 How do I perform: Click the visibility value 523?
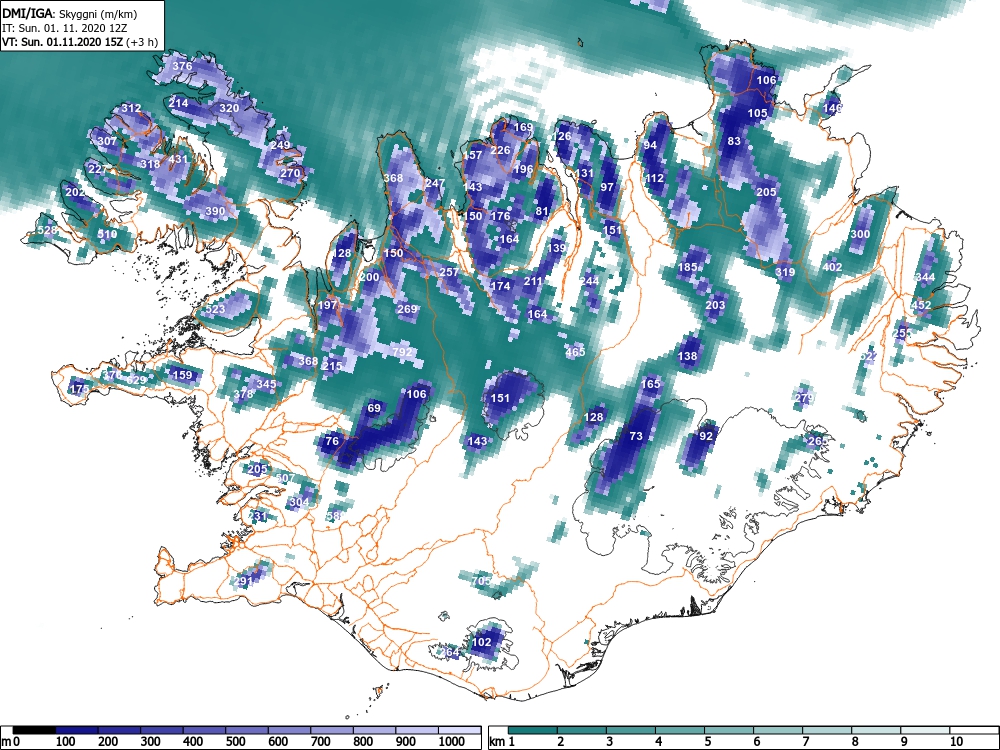[215, 309]
